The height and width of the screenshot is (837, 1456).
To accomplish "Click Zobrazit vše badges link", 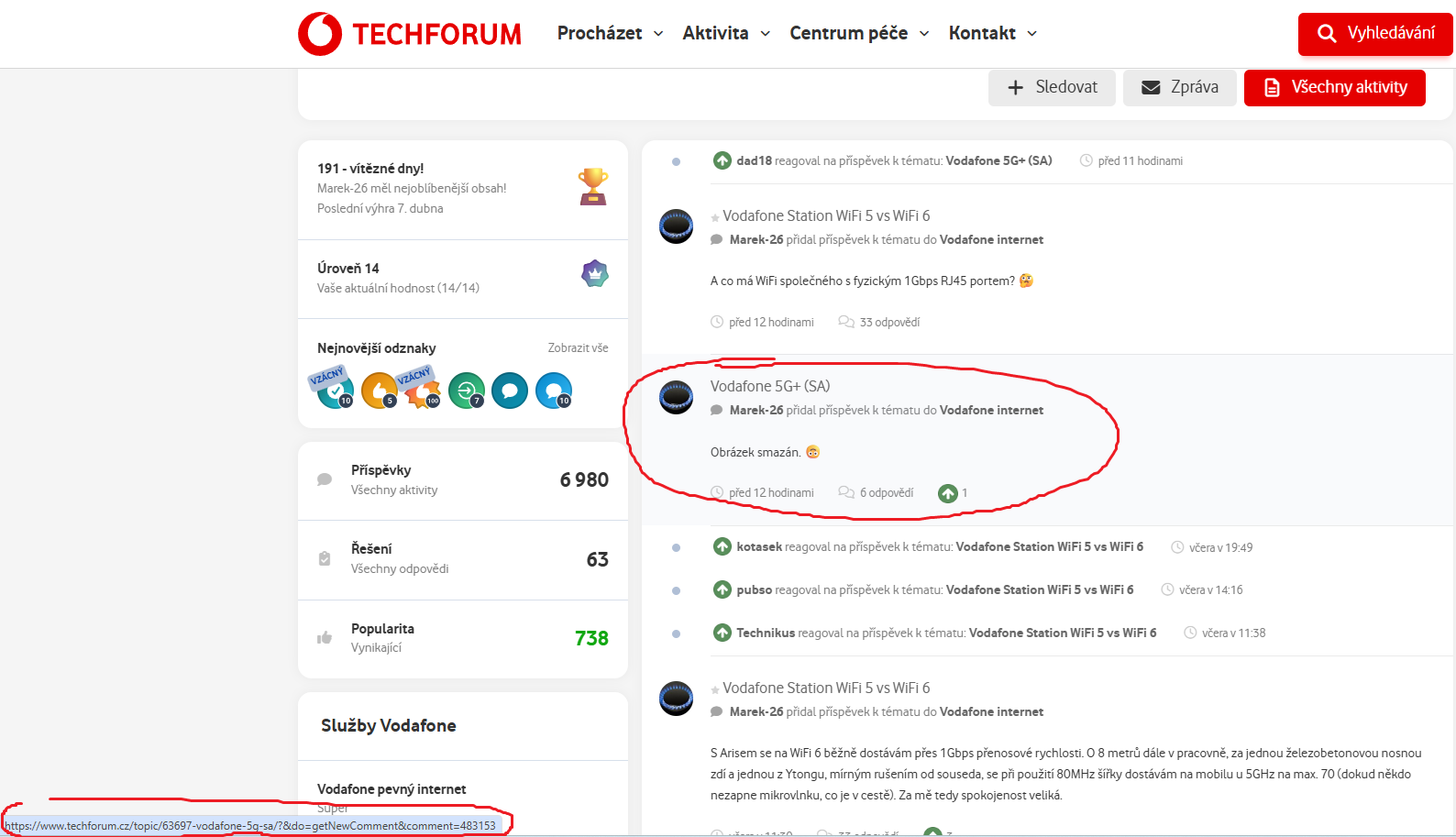I will 578,347.
